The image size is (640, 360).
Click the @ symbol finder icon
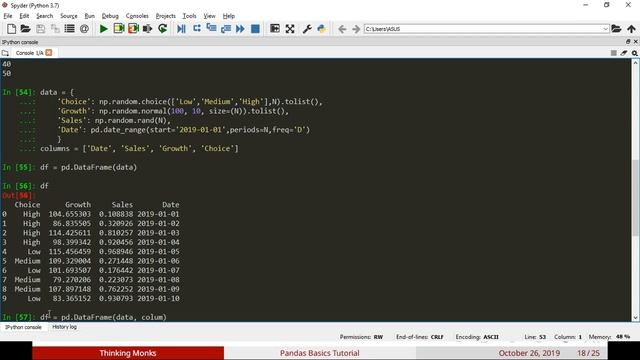pos(84,29)
